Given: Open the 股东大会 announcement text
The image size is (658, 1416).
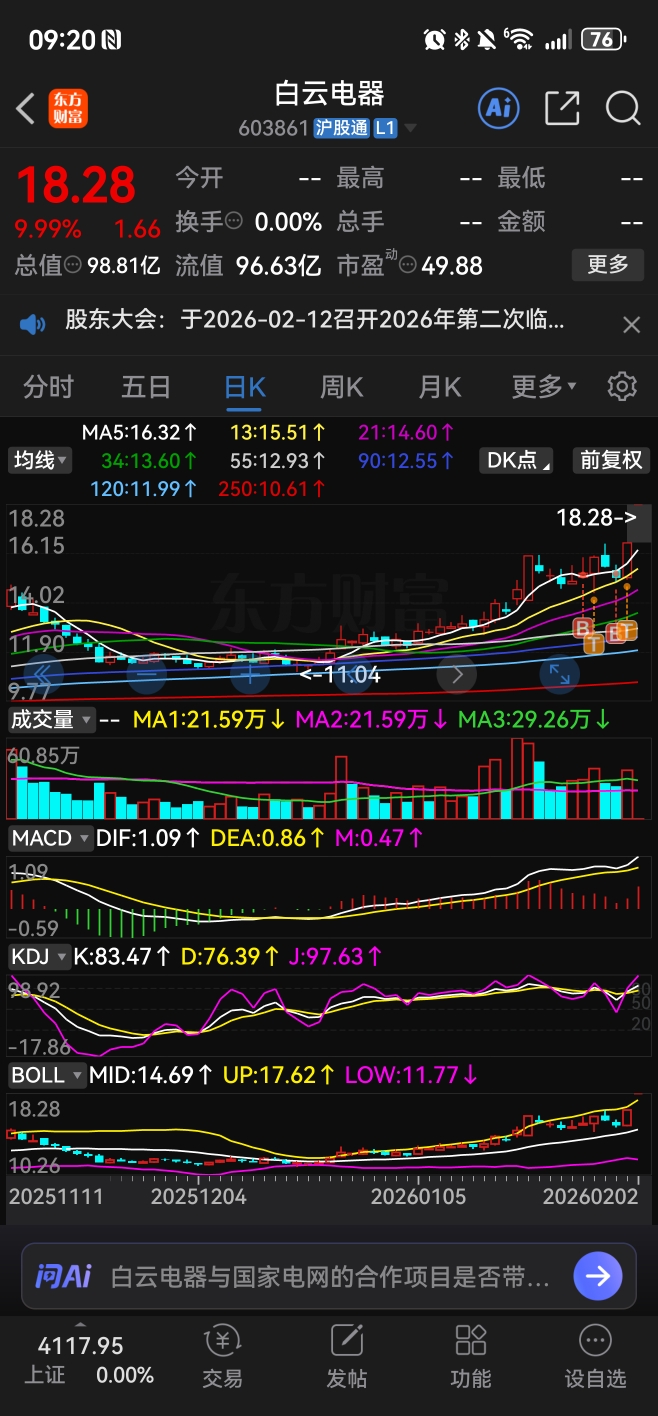Looking at the screenshot, I should pos(315,321).
